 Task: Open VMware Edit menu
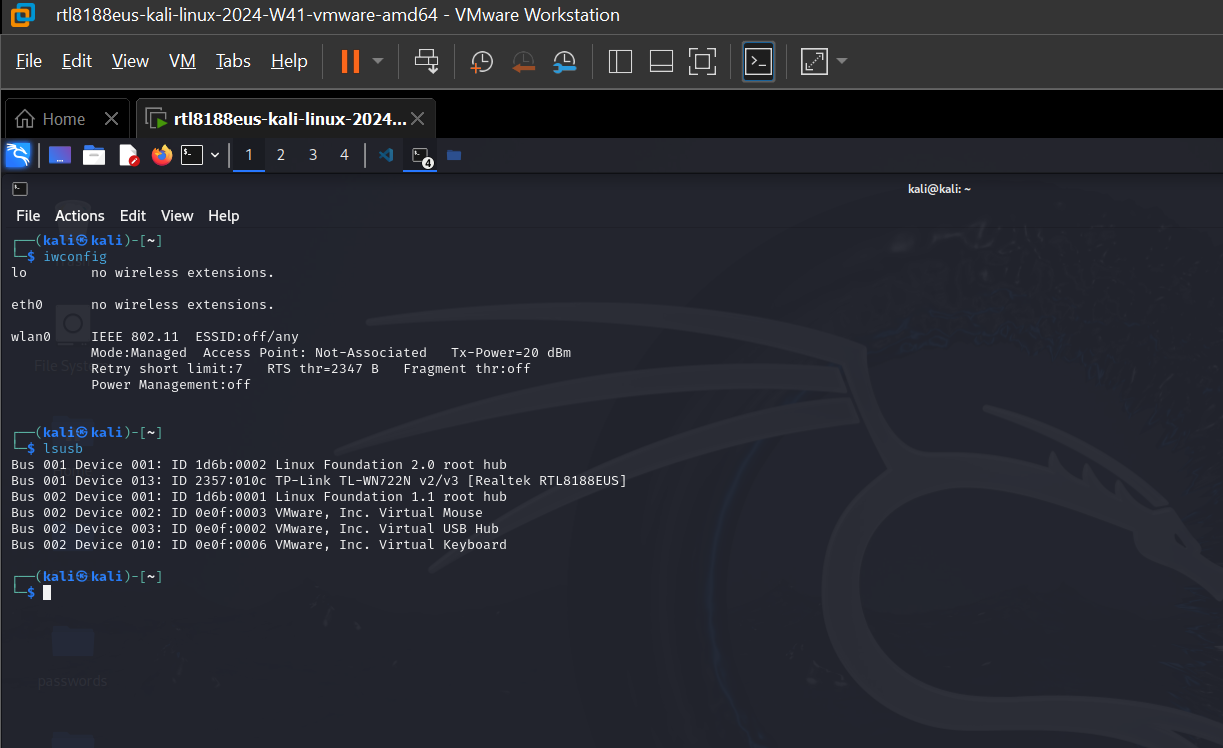point(77,61)
